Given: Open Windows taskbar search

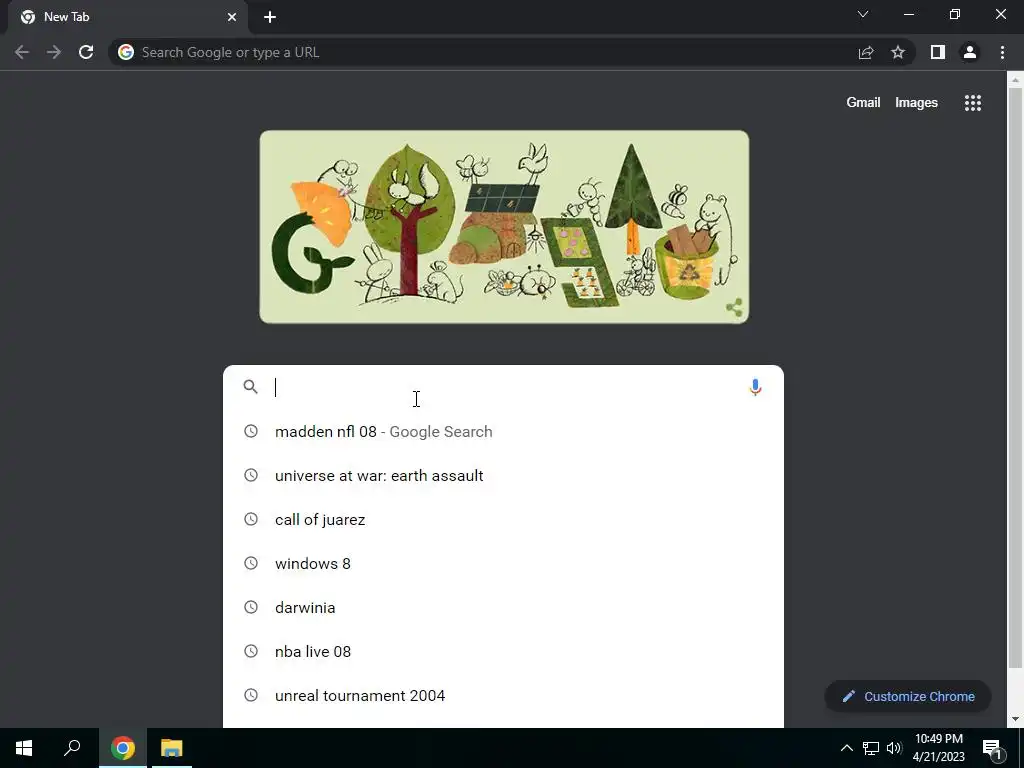Looking at the screenshot, I should [x=72, y=748].
